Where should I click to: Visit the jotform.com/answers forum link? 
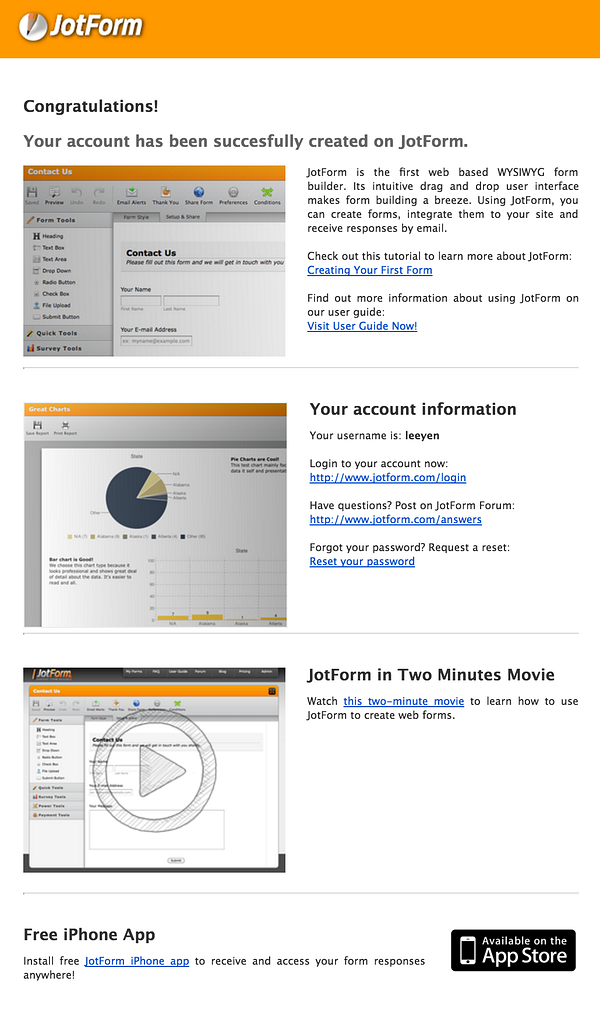pyautogui.click(x=395, y=519)
